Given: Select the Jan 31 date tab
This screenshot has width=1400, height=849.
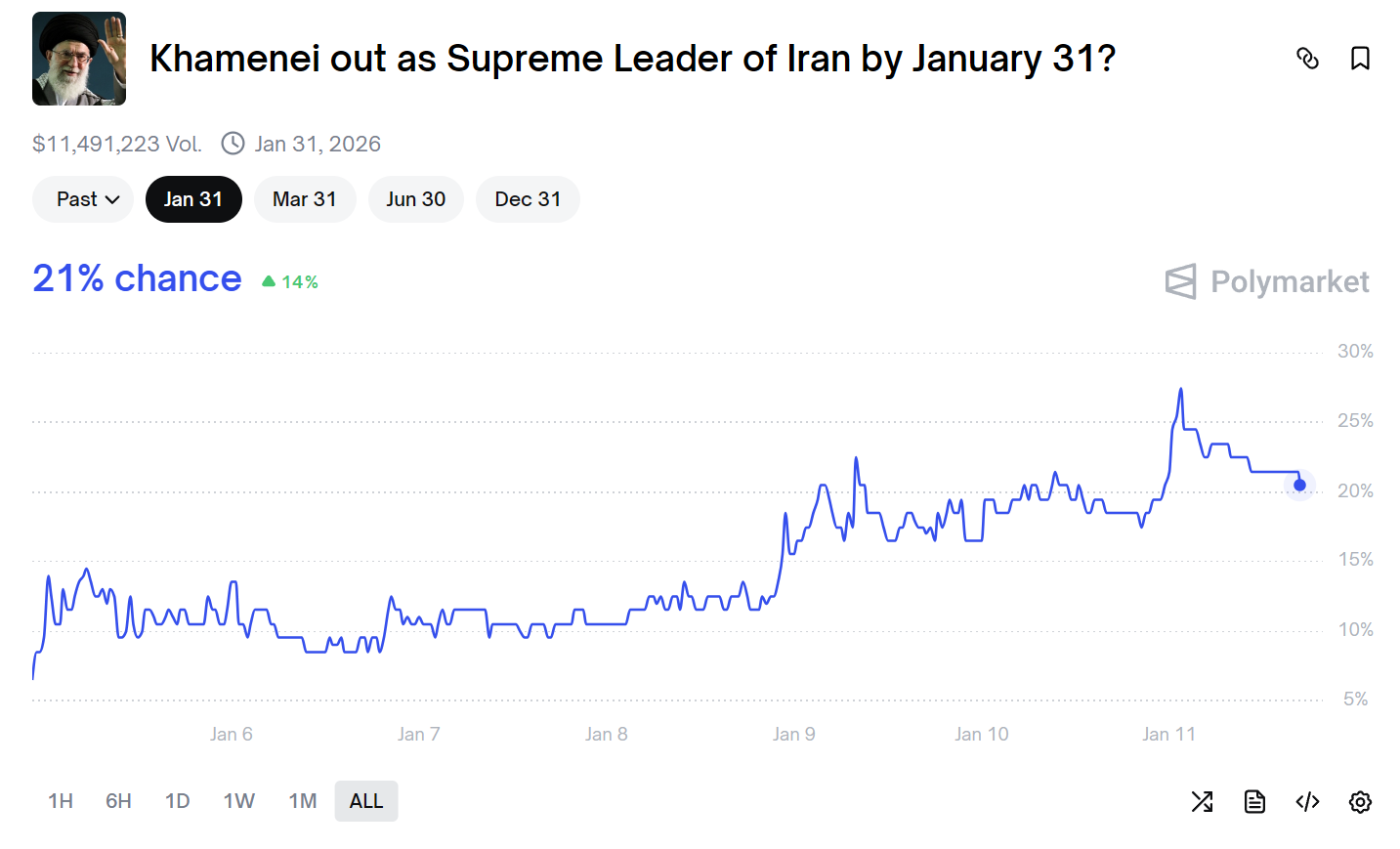Looking at the screenshot, I should point(193,199).
